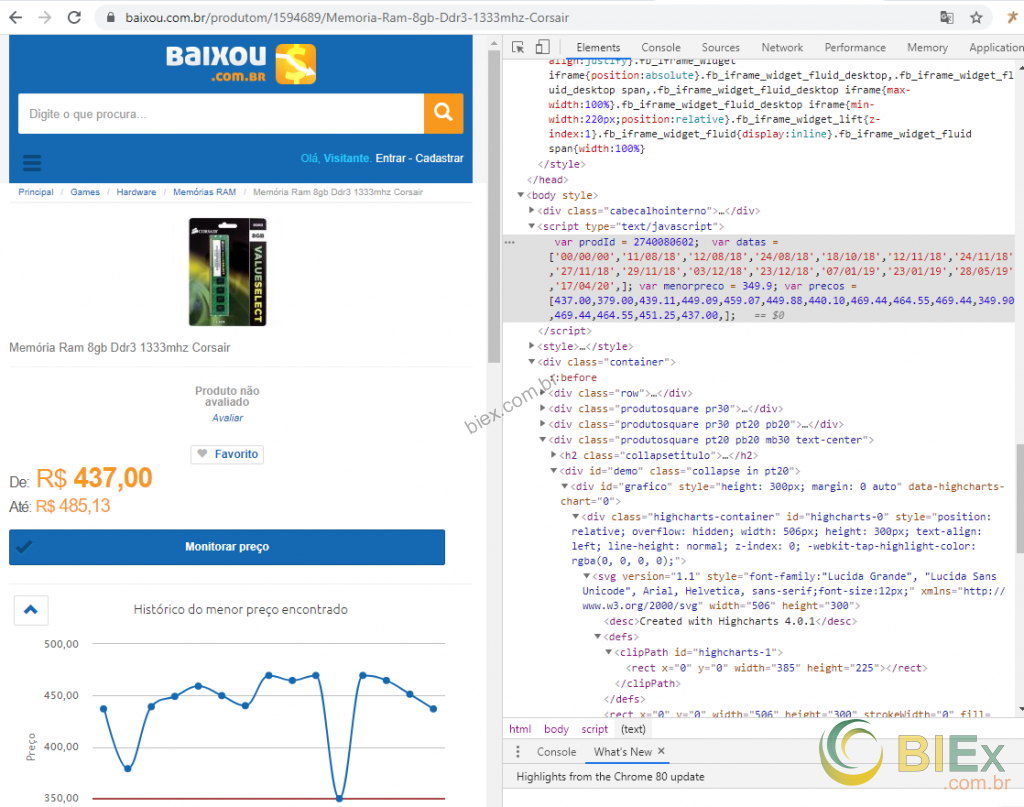Click the orange search magnifier button
This screenshot has height=807, width=1024.
click(443, 114)
